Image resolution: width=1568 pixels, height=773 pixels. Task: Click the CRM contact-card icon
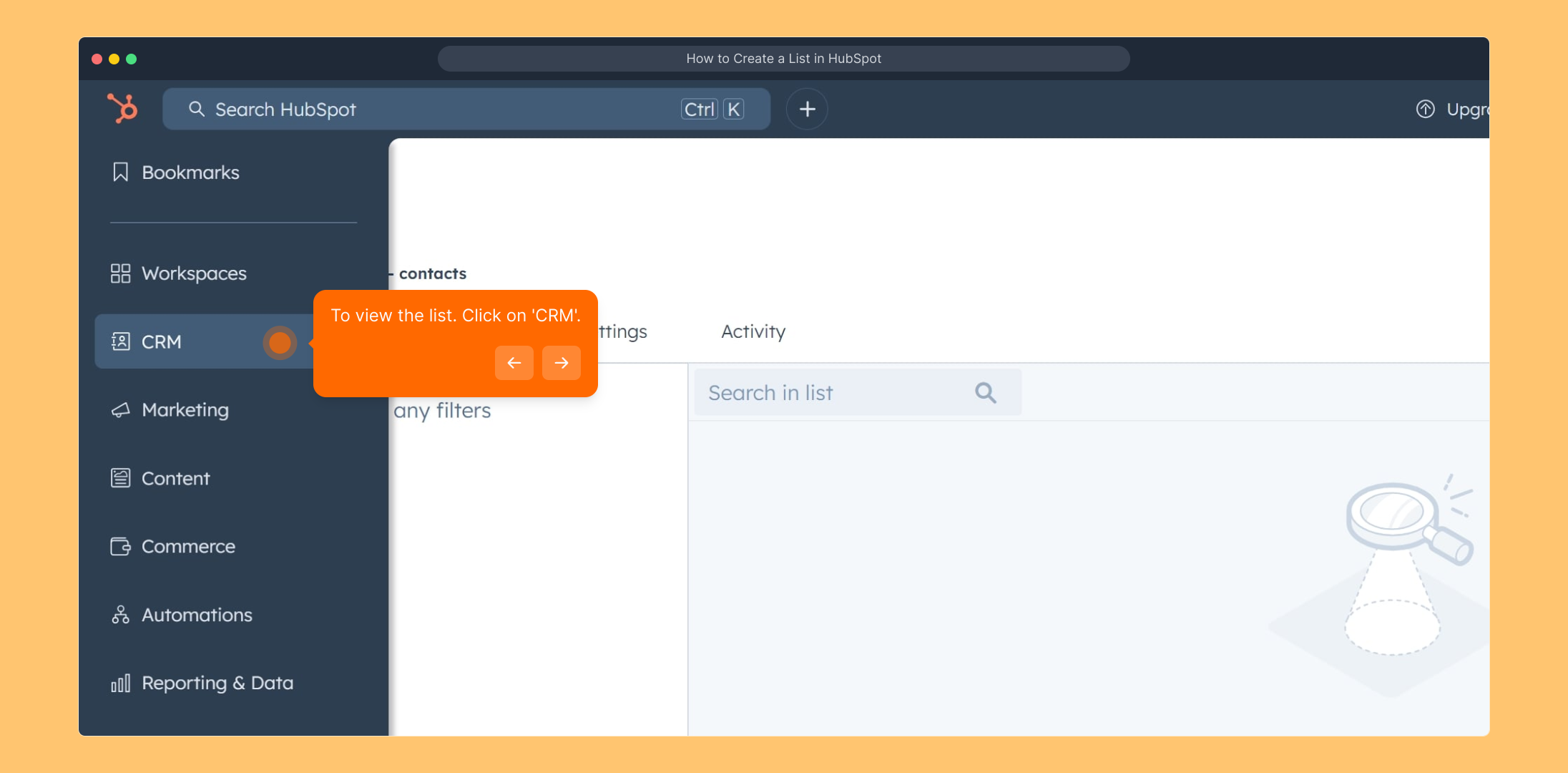pyautogui.click(x=120, y=341)
